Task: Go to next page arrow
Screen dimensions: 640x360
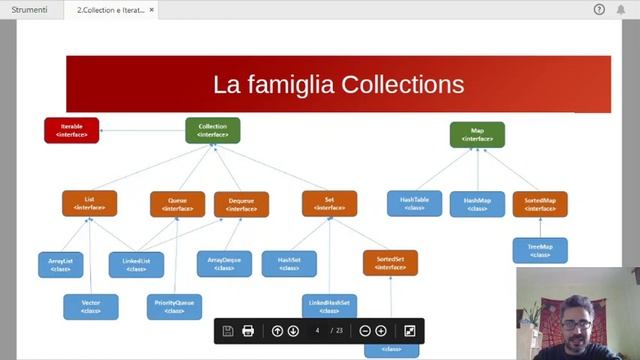Action: (x=293, y=331)
